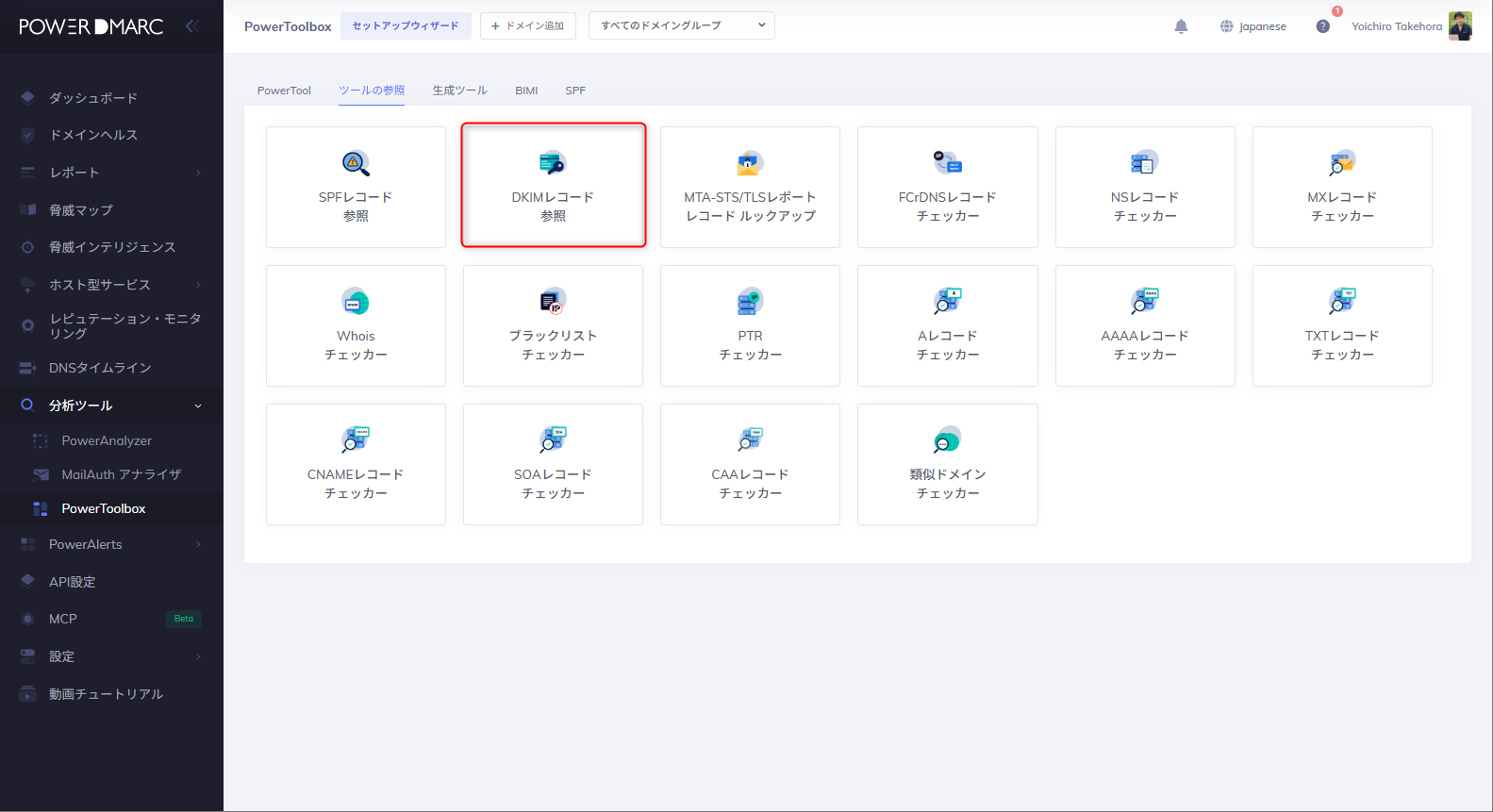Select the ツールの参照 tab

pos(372,91)
